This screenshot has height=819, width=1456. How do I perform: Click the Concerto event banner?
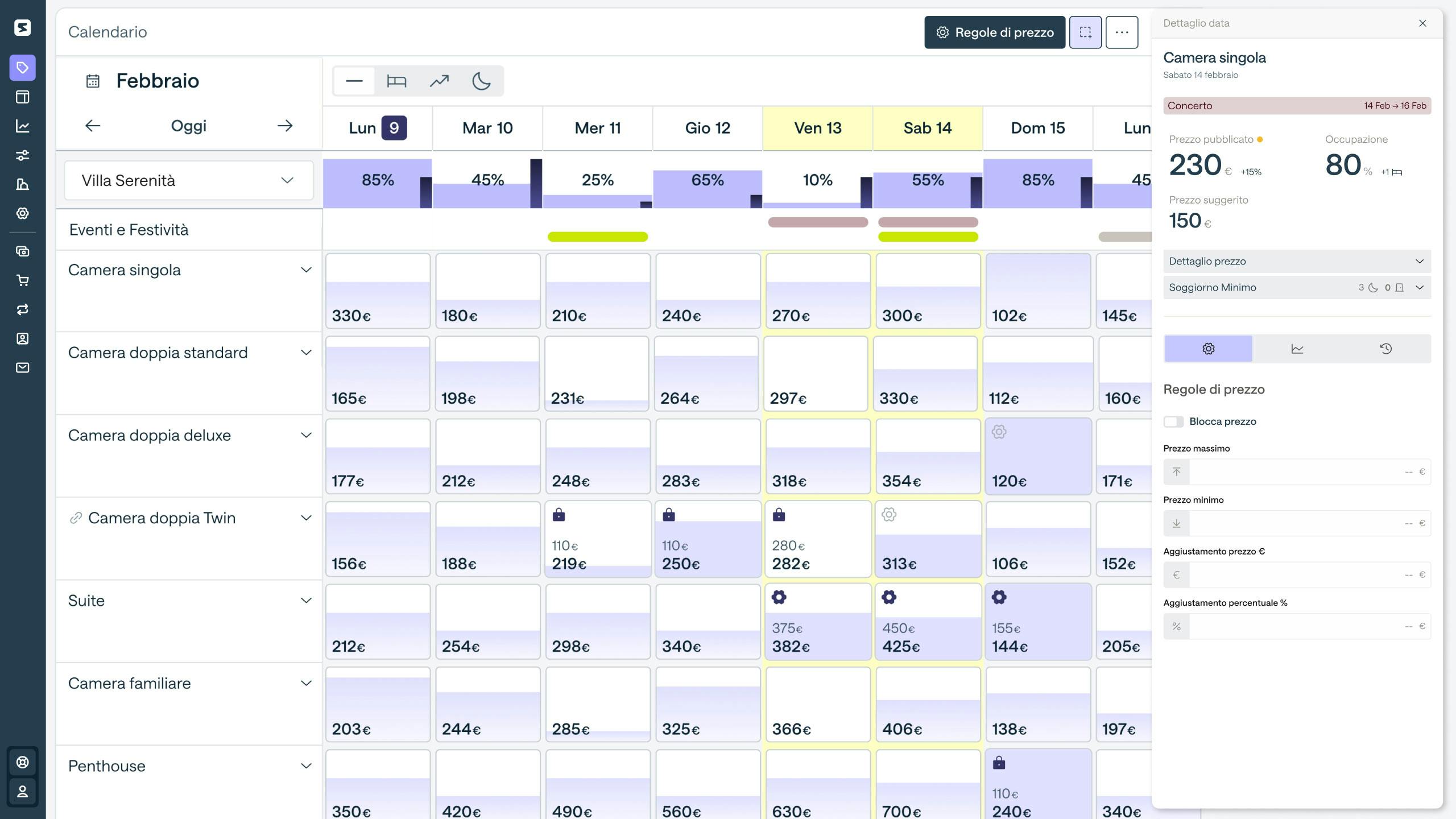click(1297, 106)
